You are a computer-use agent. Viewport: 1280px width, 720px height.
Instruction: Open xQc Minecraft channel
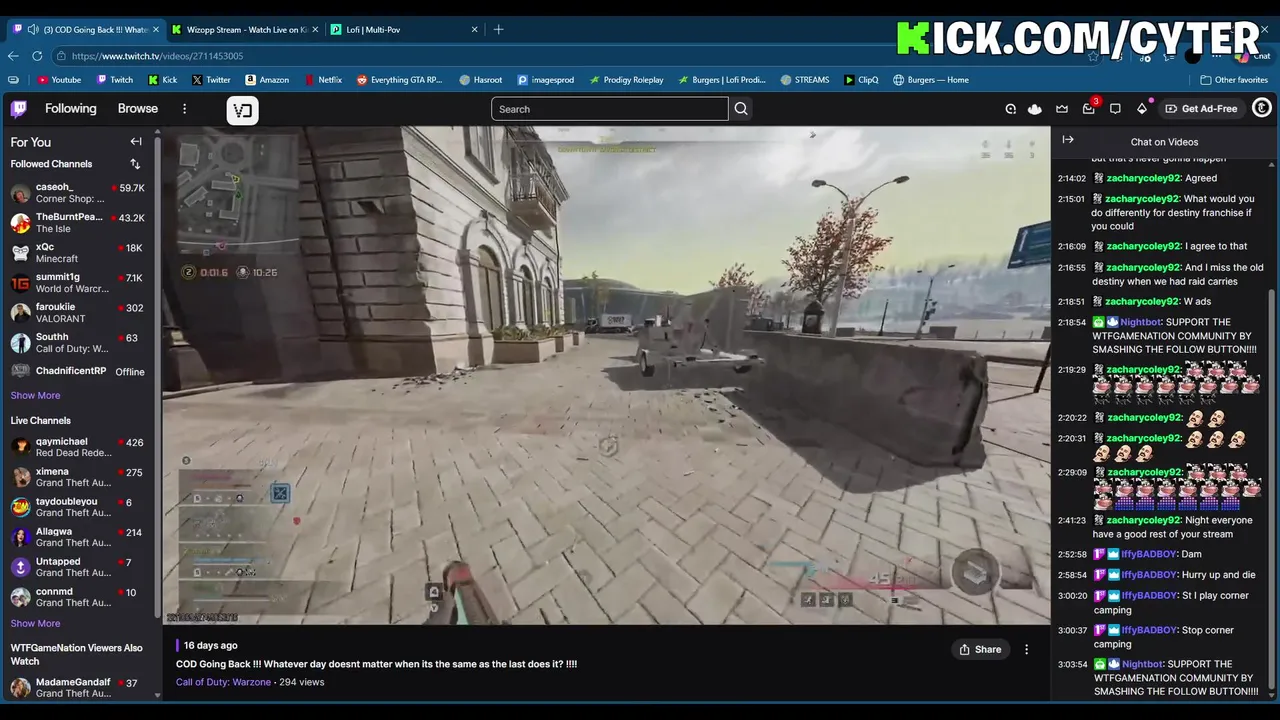[78, 253]
